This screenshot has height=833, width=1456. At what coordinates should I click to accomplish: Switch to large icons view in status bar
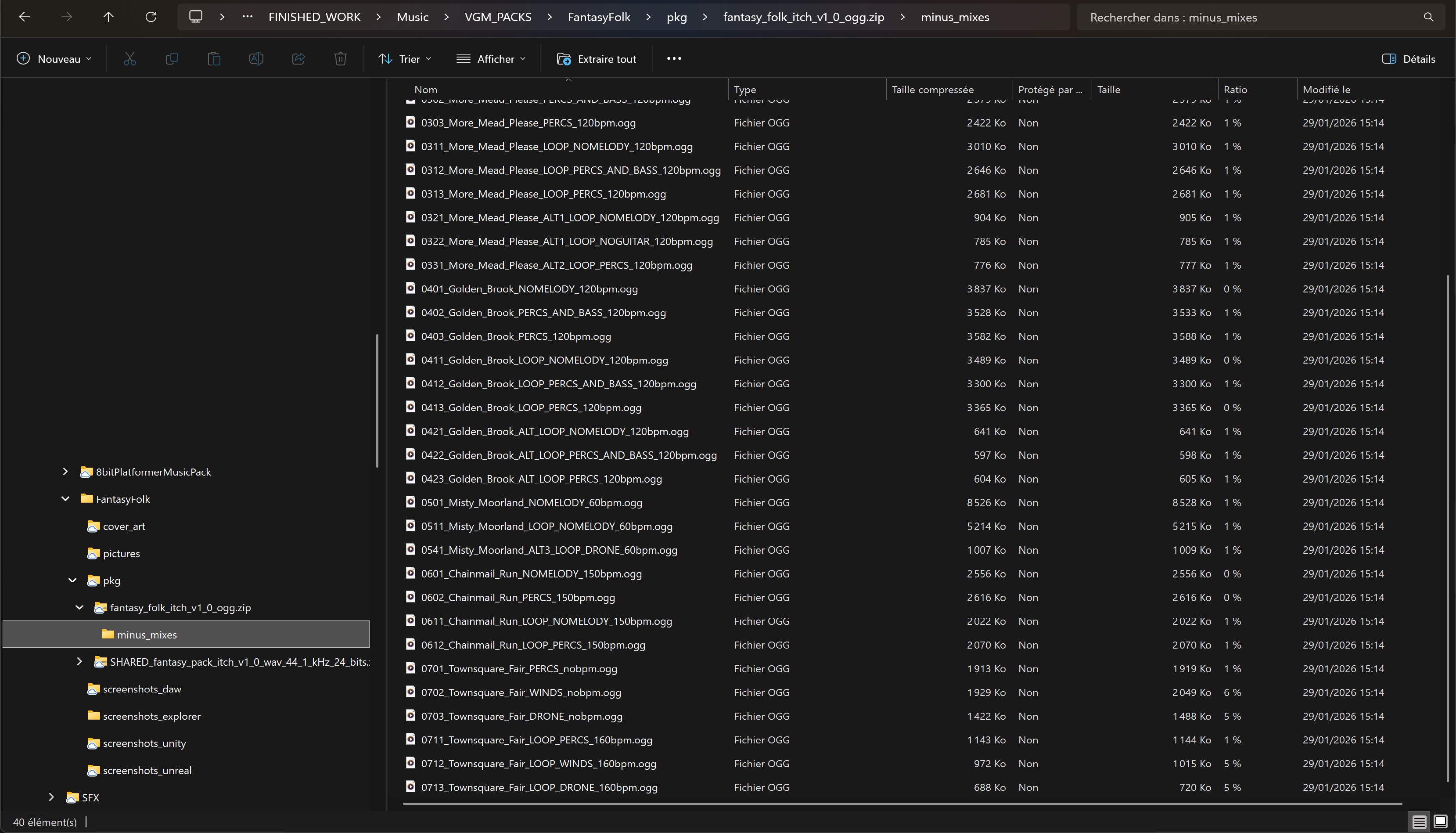point(1441,822)
